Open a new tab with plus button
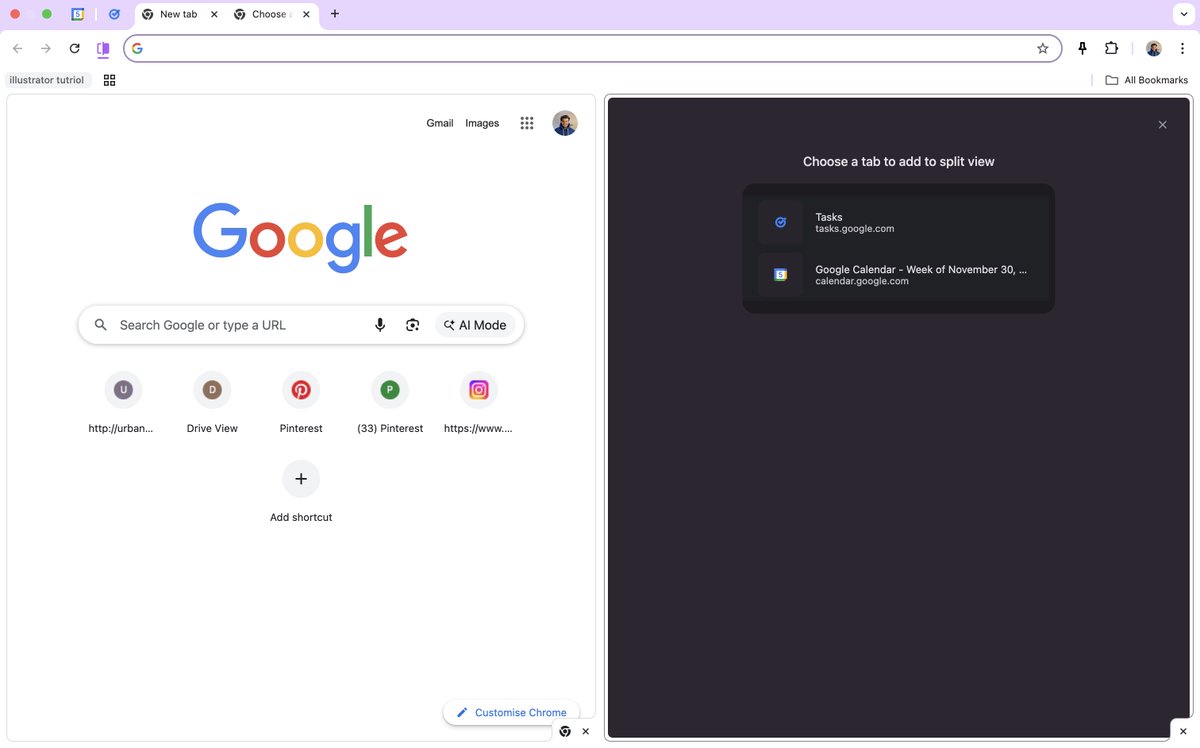Screen dimensions: 1200x748 (335, 14)
